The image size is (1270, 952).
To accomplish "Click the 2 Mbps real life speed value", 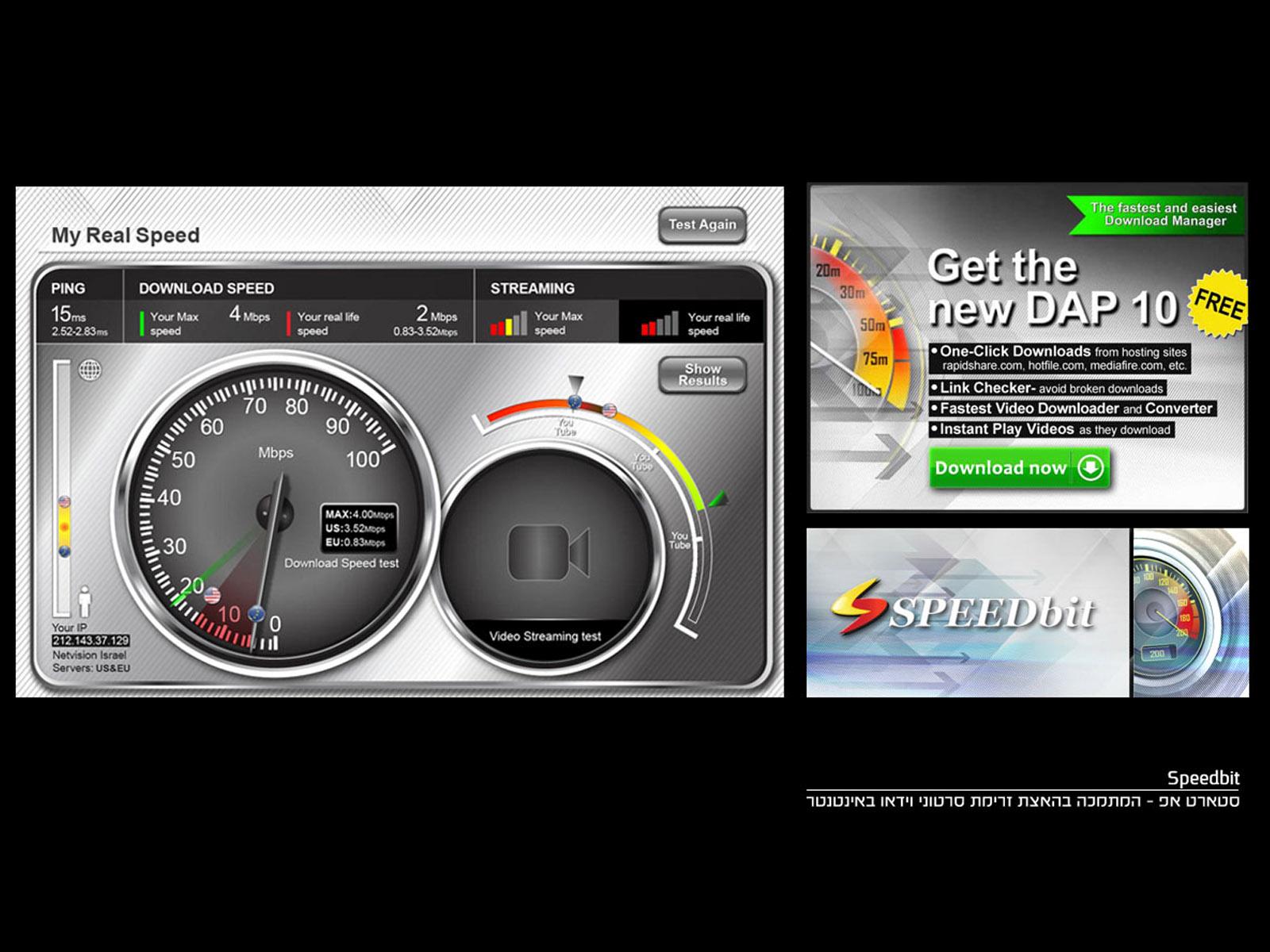I will (437, 315).
